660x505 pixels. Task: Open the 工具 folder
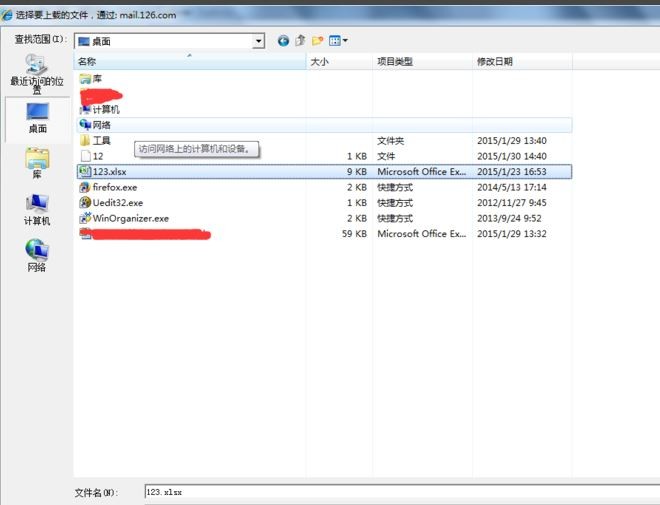pyautogui.click(x=101, y=141)
